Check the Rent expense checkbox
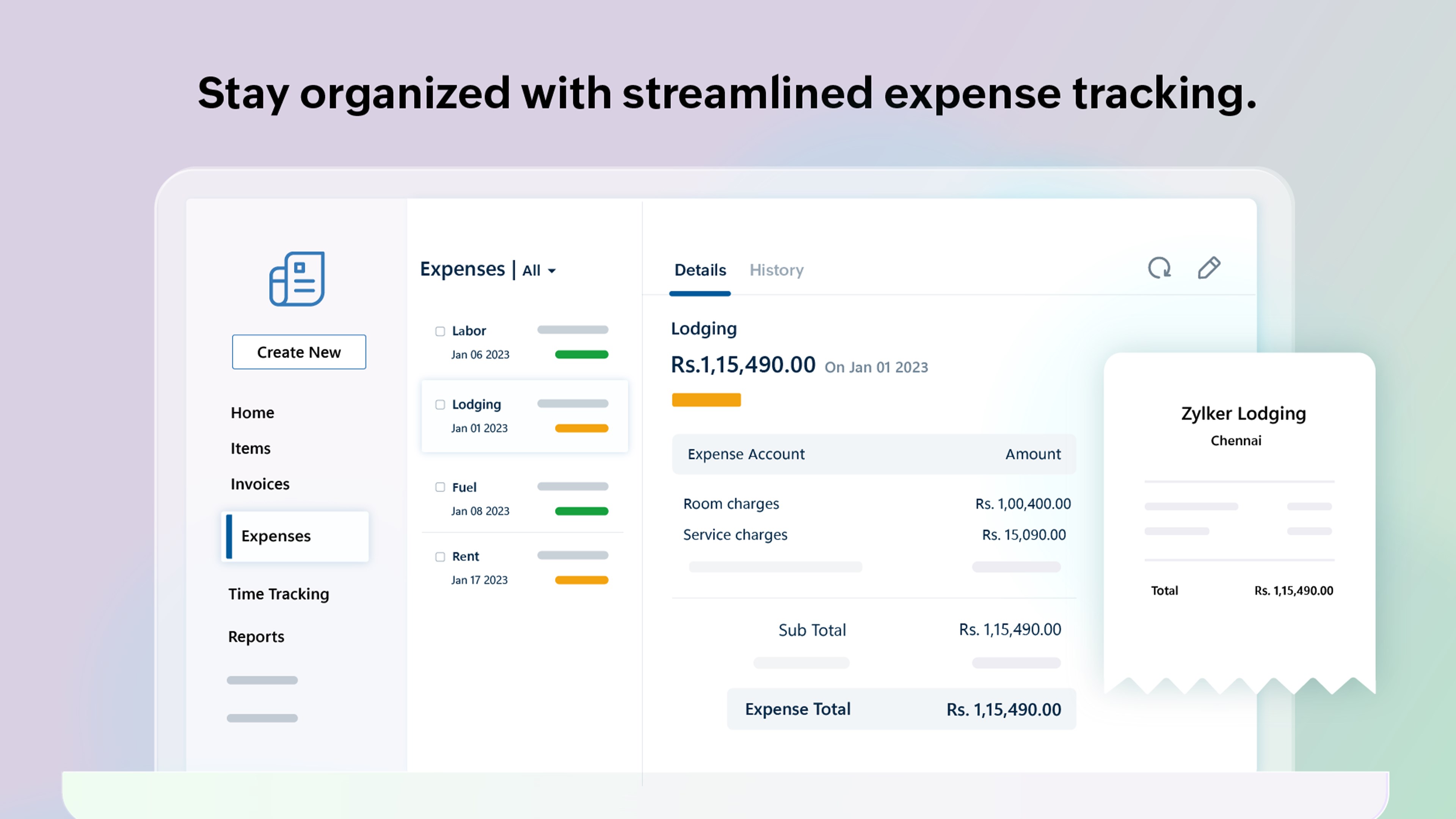The image size is (1456, 819). (x=440, y=557)
